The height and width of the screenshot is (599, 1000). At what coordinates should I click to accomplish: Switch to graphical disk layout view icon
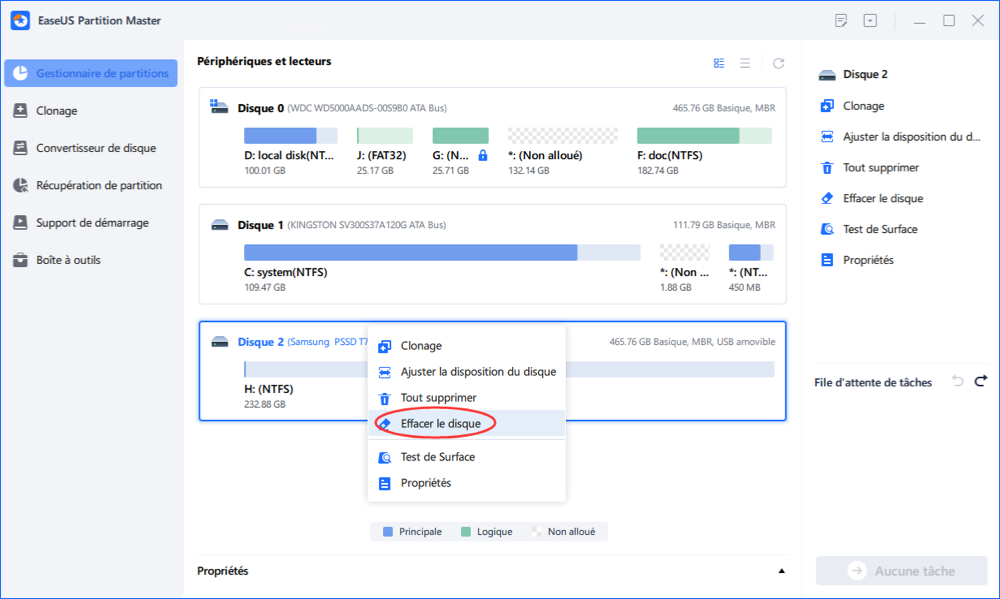tap(719, 63)
